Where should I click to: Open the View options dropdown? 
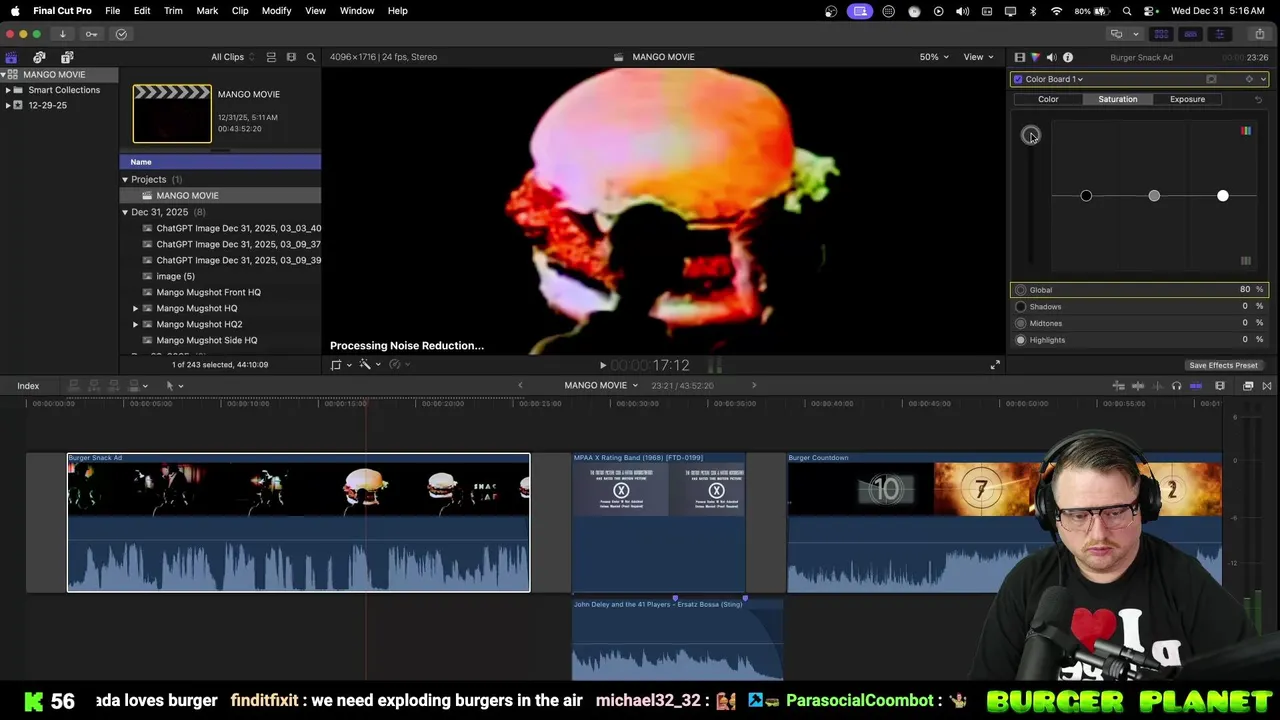[978, 57]
